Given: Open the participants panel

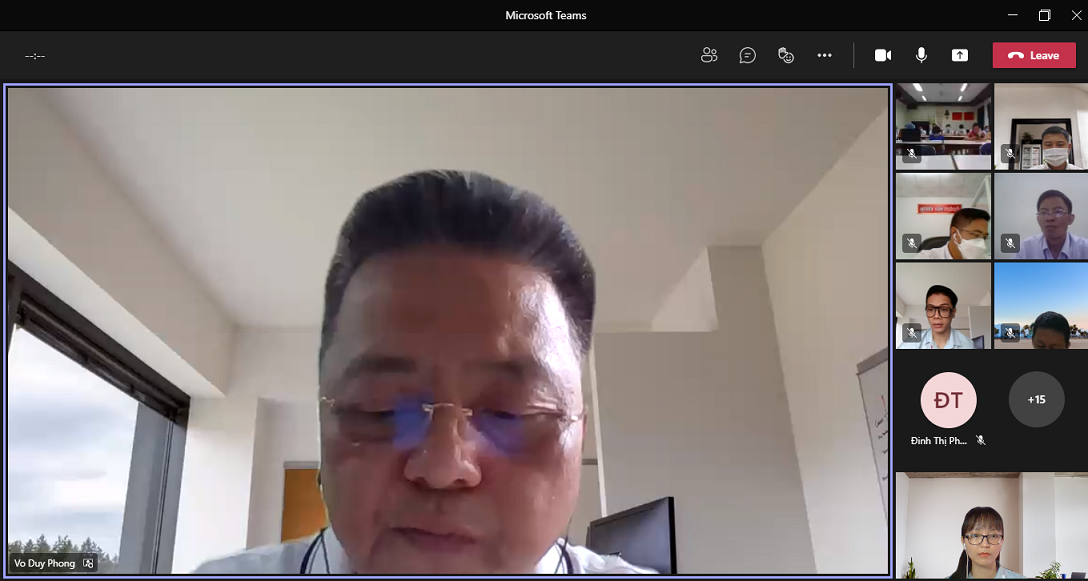Looking at the screenshot, I should click(709, 56).
